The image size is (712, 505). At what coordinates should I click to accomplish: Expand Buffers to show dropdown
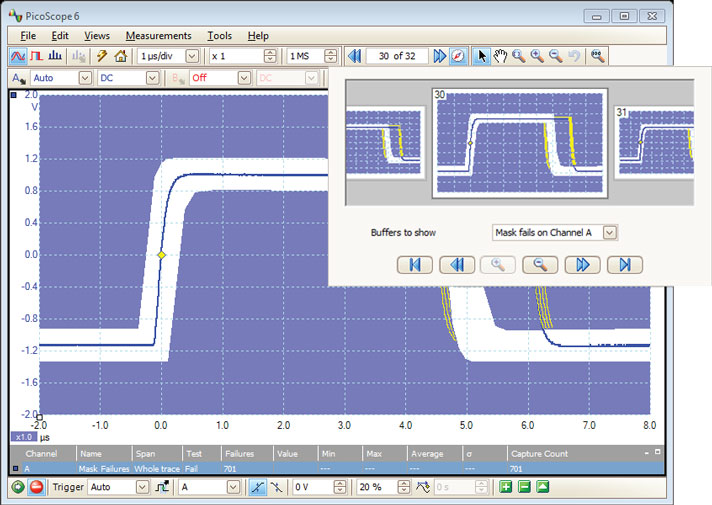click(x=610, y=232)
